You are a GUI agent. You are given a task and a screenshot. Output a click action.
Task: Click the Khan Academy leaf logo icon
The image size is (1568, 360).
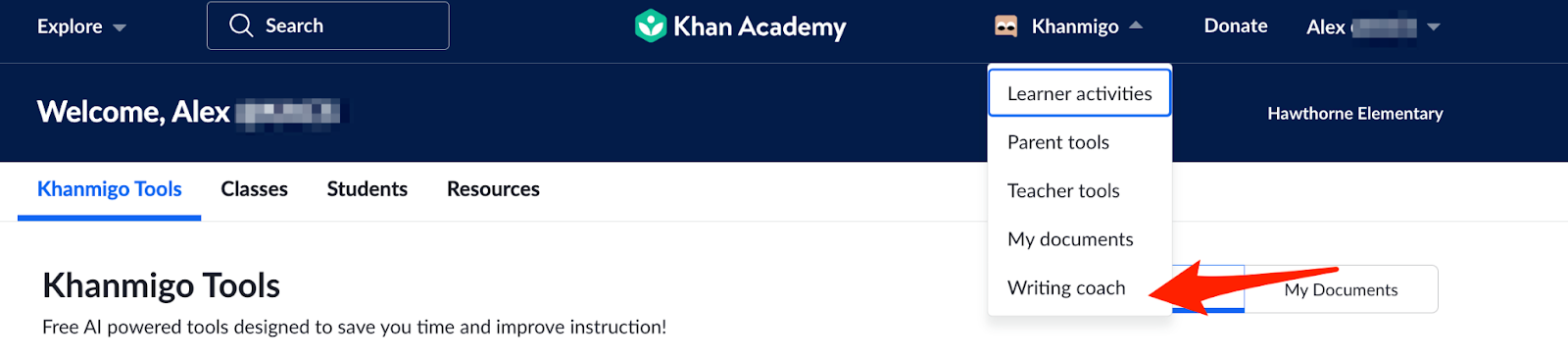click(x=650, y=26)
